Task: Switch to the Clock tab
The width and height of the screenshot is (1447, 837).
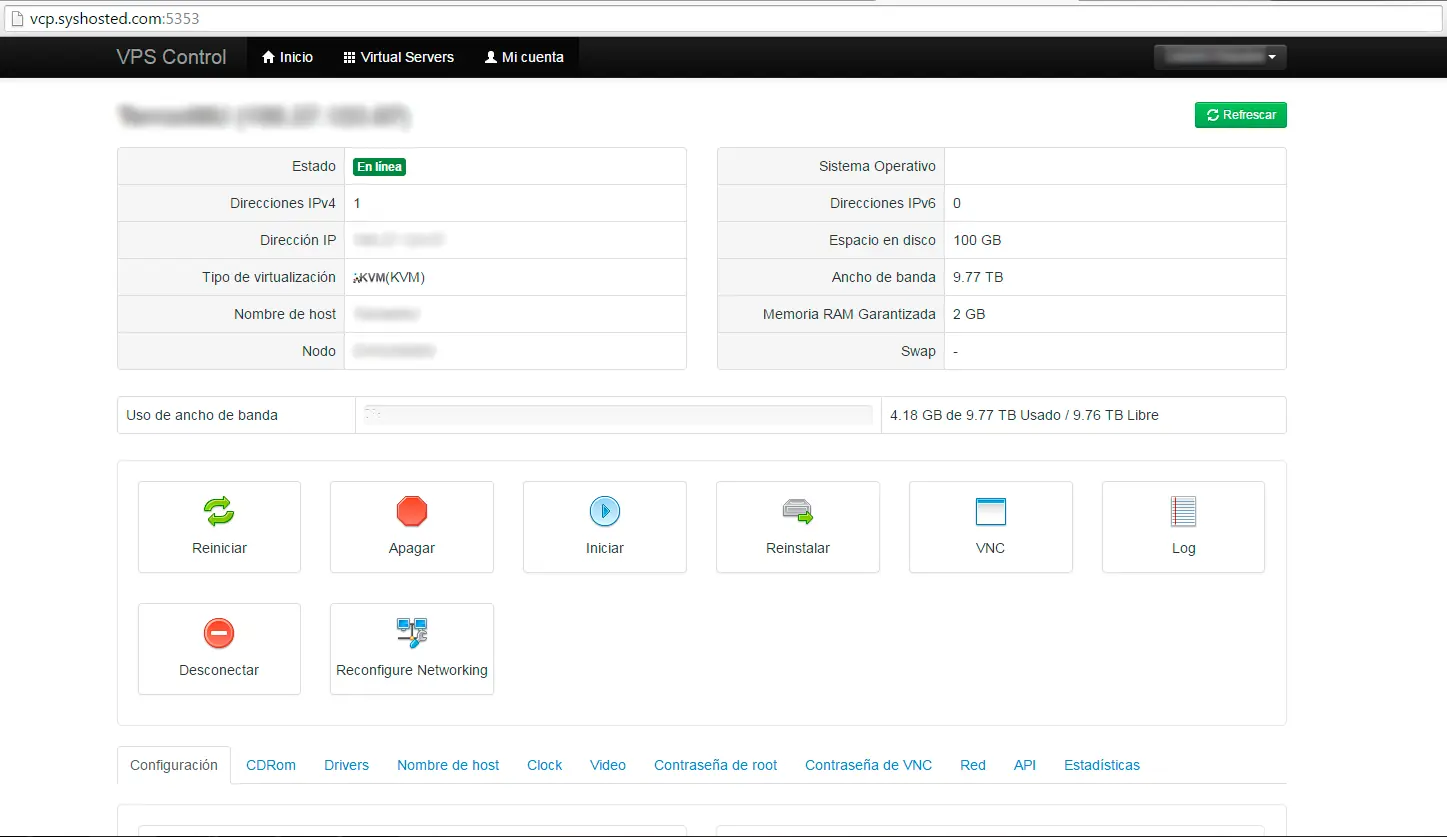Action: click(545, 765)
